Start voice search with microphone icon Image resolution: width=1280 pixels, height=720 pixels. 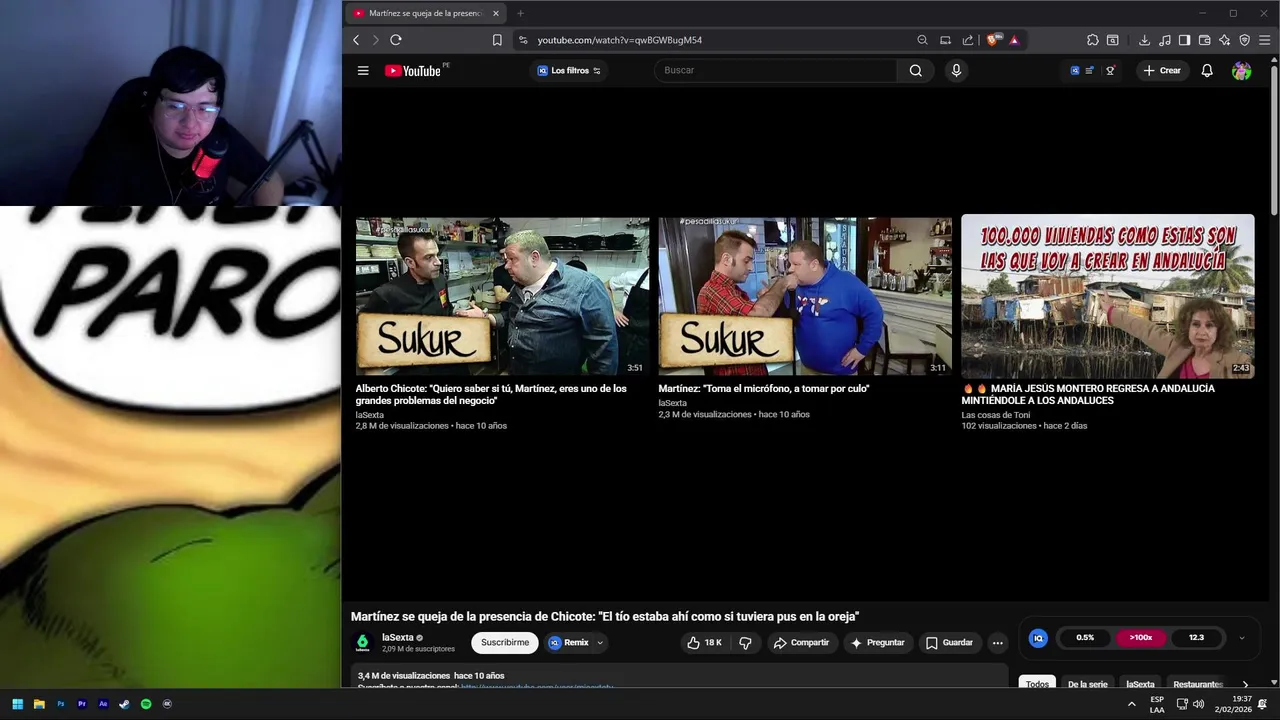[956, 70]
